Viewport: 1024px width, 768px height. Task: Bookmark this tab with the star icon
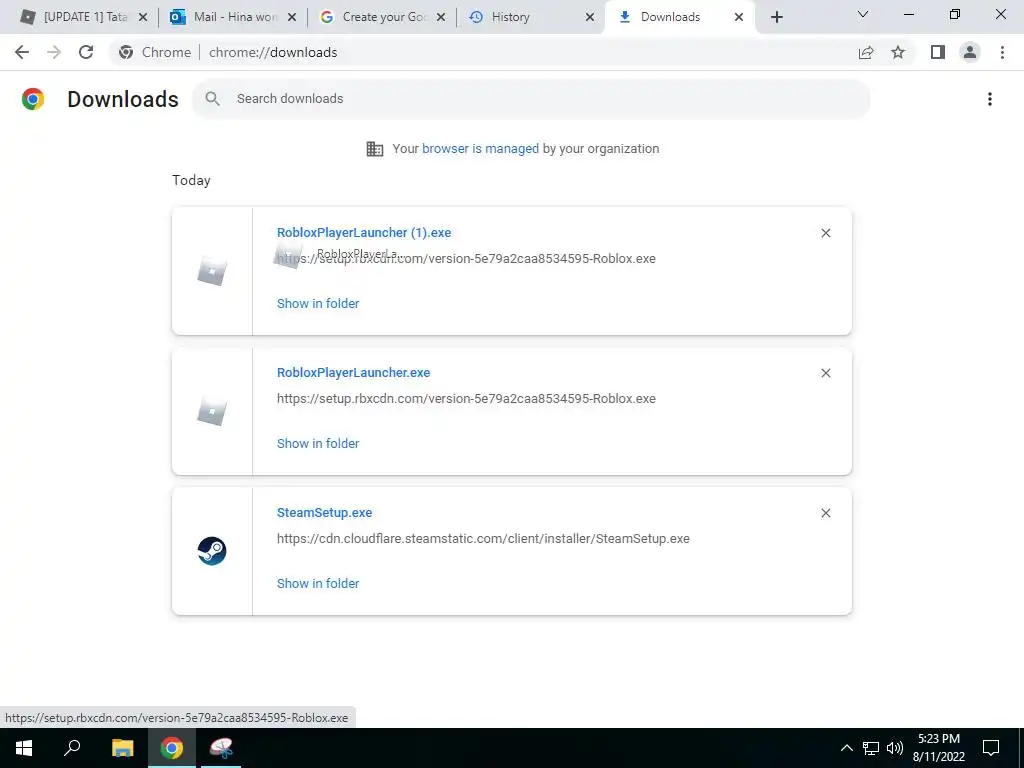(x=898, y=52)
